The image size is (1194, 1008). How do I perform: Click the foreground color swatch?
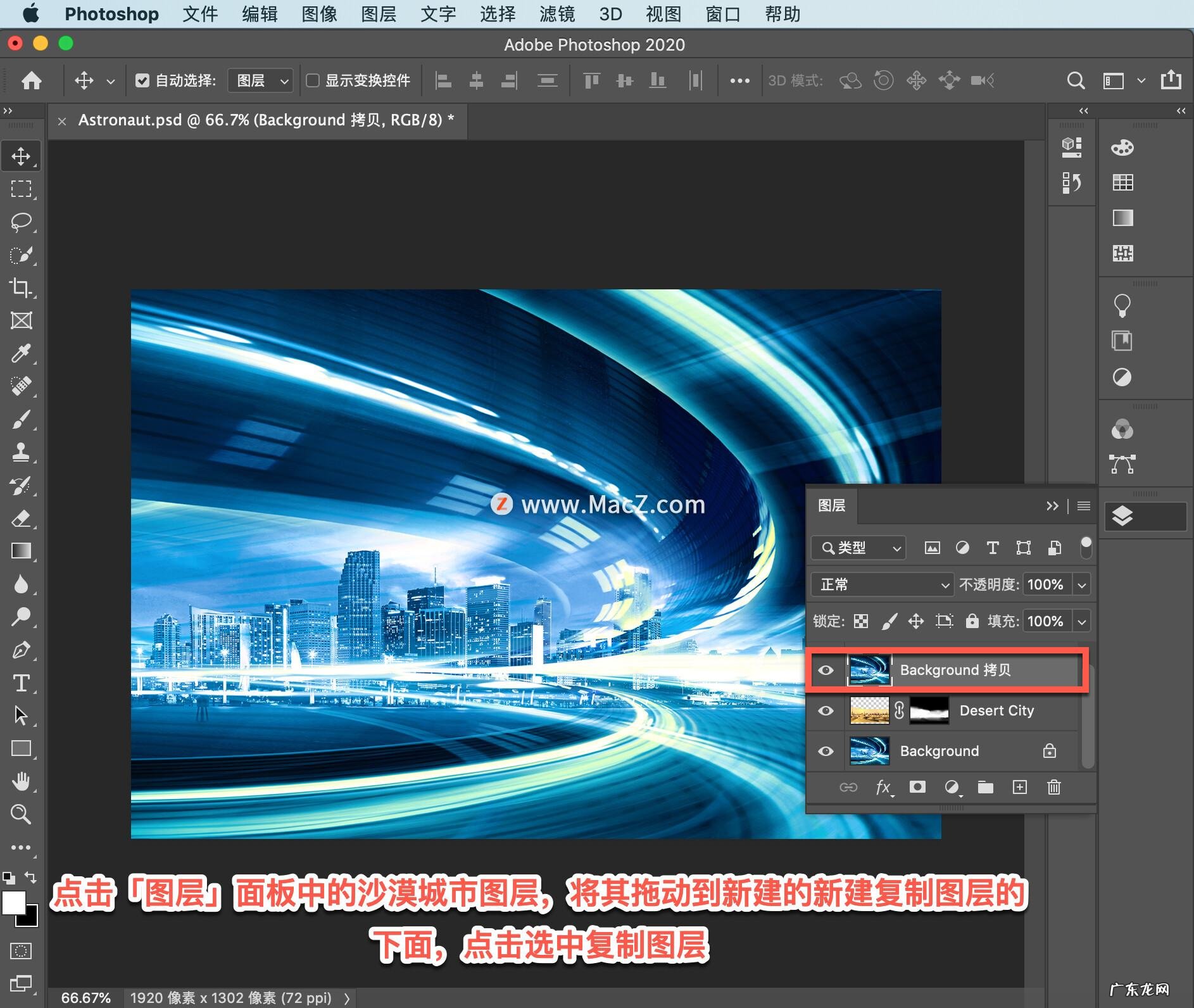pos(13,903)
